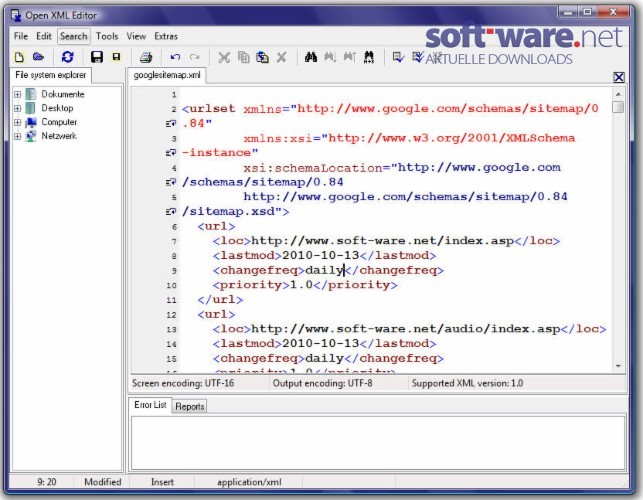Expand the Desktop tree node
The width and height of the screenshot is (643, 500).
[17, 108]
